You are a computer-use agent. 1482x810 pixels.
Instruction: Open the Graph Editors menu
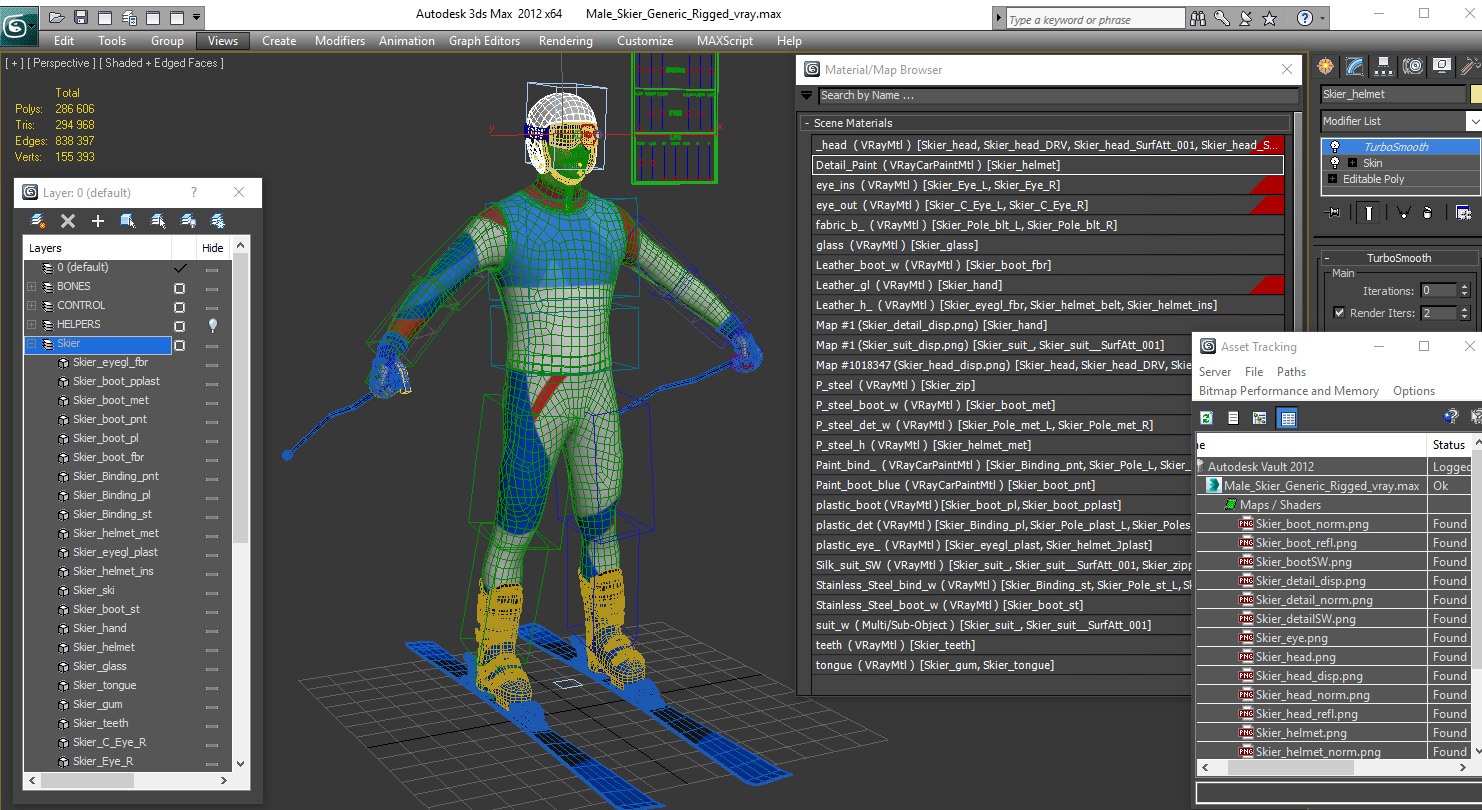click(484, 41)
